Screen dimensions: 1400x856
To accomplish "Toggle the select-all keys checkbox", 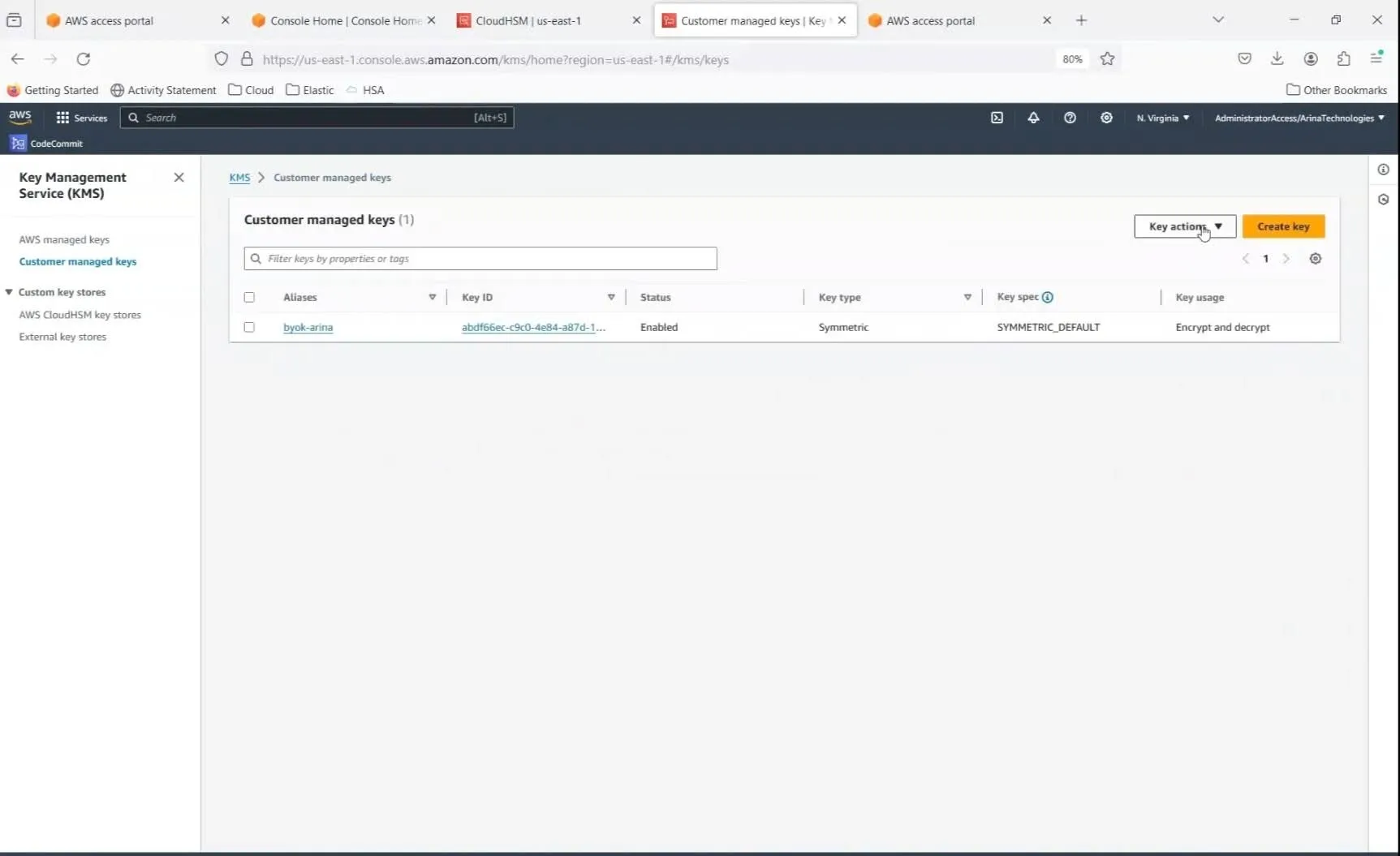I will click(x=249, y=297).
